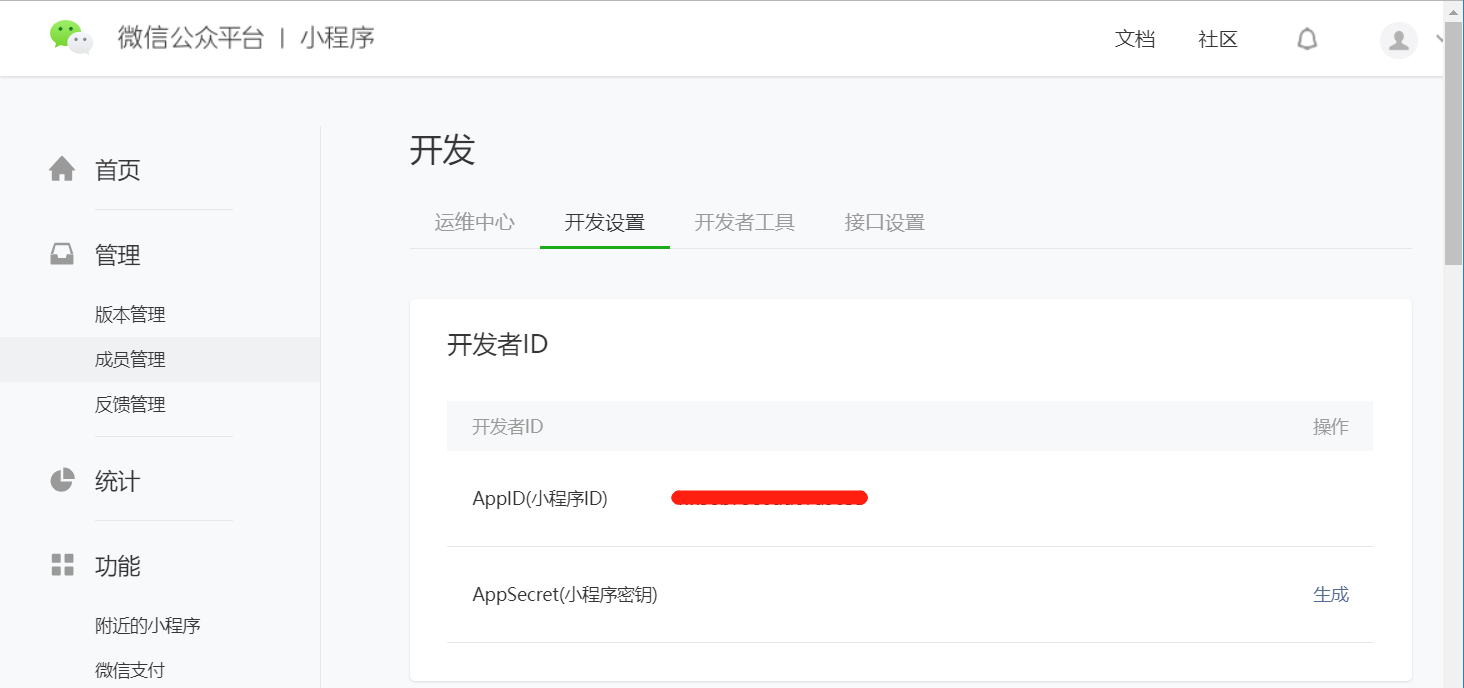
Task: Open 附近的小程序 in sidebar
Action: coord(148,626)
